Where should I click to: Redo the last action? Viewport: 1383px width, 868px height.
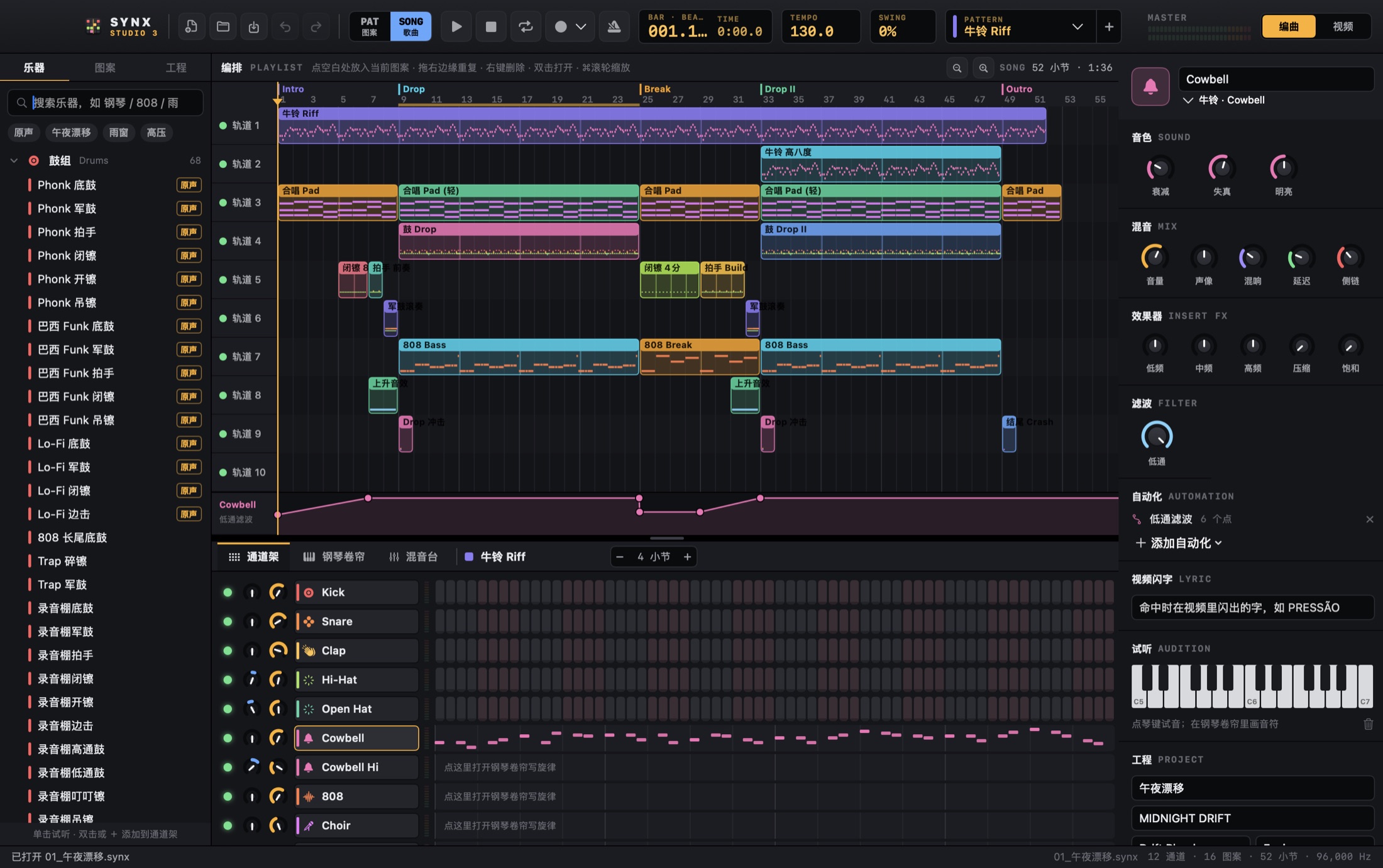pos(316,26)
